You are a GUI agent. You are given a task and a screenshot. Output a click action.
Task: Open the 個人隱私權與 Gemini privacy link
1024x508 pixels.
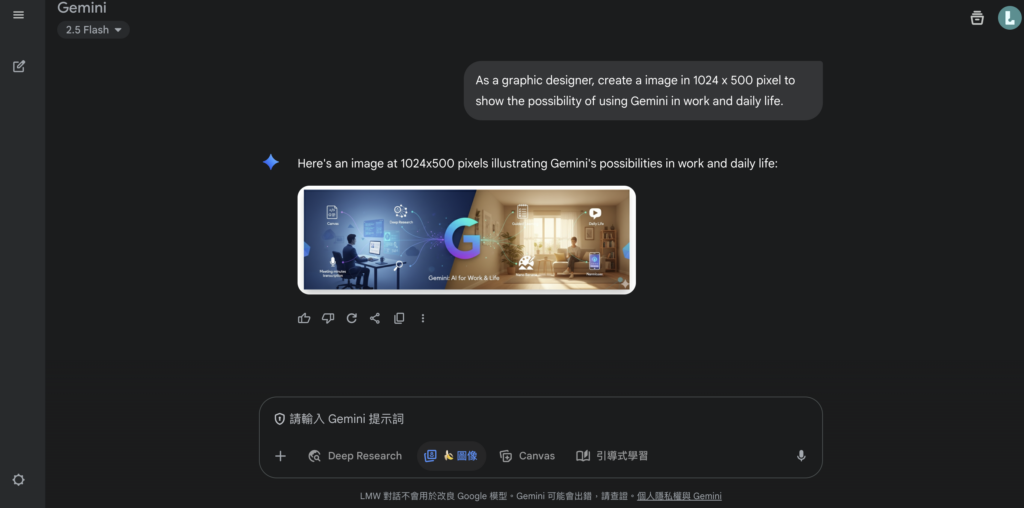tap(679, 496)
